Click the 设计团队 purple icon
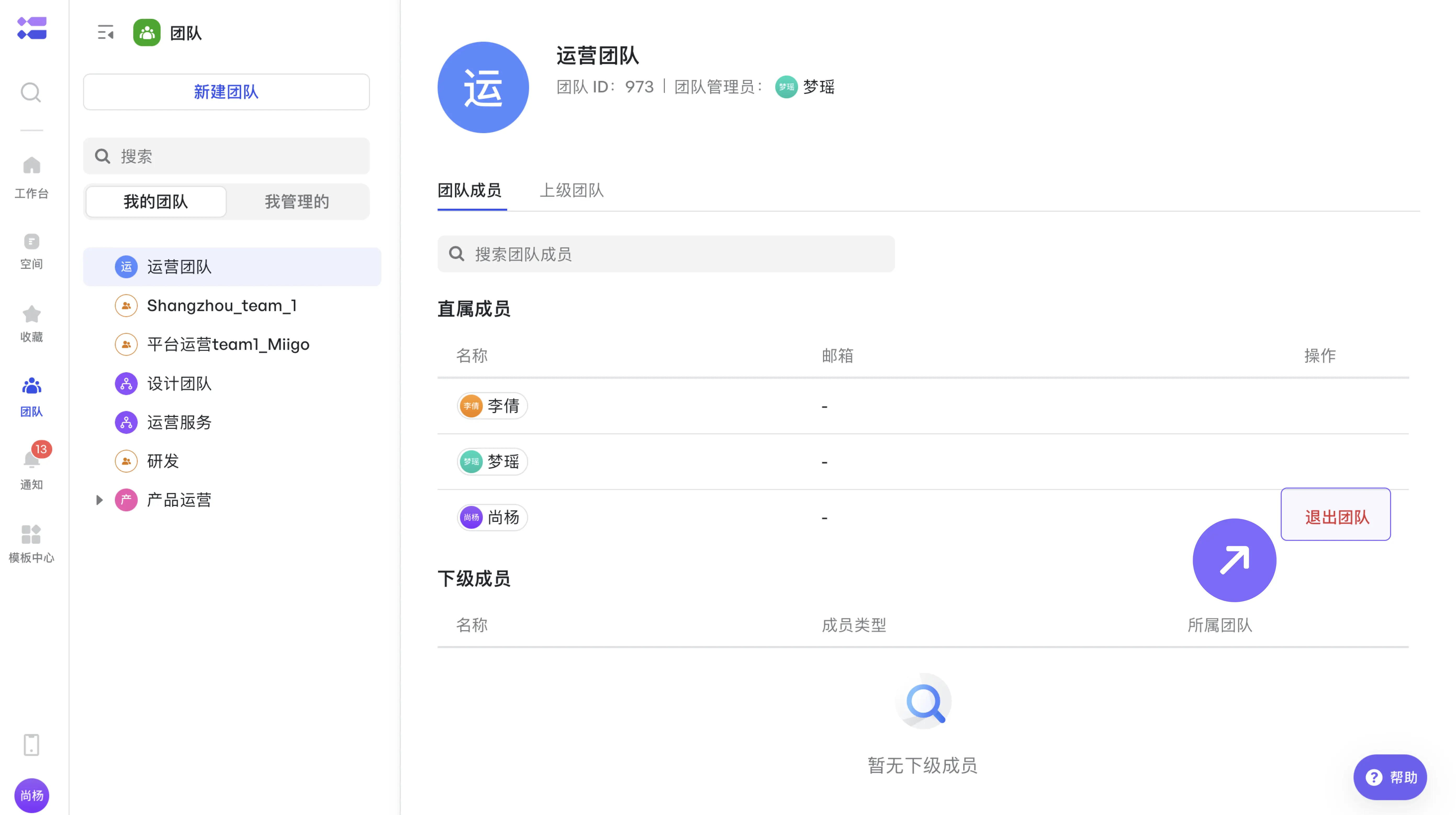 pyautogui.click(x=126, y=383)
